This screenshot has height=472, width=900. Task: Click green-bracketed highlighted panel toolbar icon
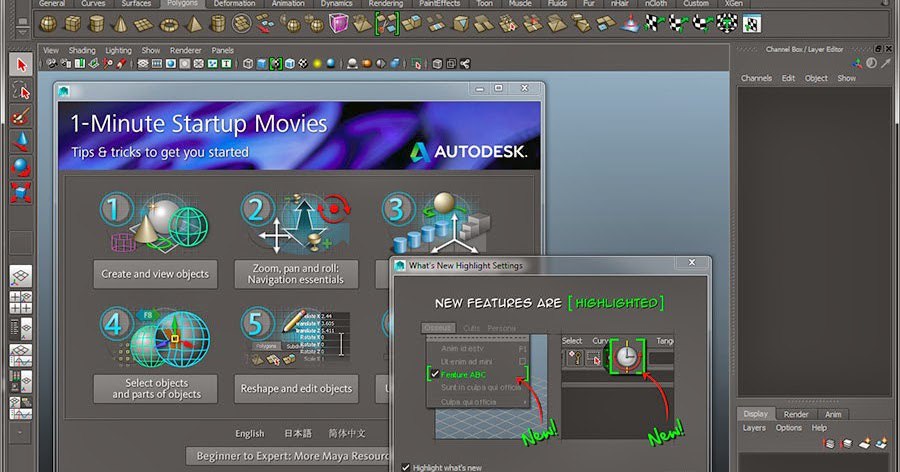pos(276,64)
